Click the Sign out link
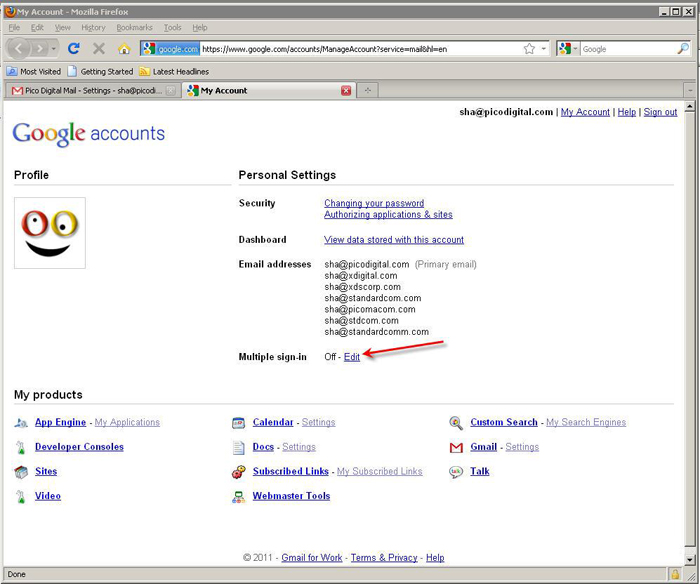This screenshot has height=584, width=700. coord(660,112)
